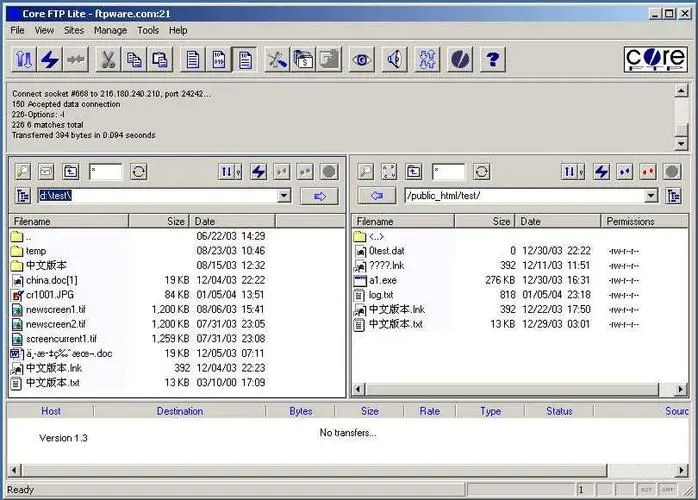Click the magnifier search icon in local panel
This screenshot has width=698, height=500.
click(x=23, y=171)
